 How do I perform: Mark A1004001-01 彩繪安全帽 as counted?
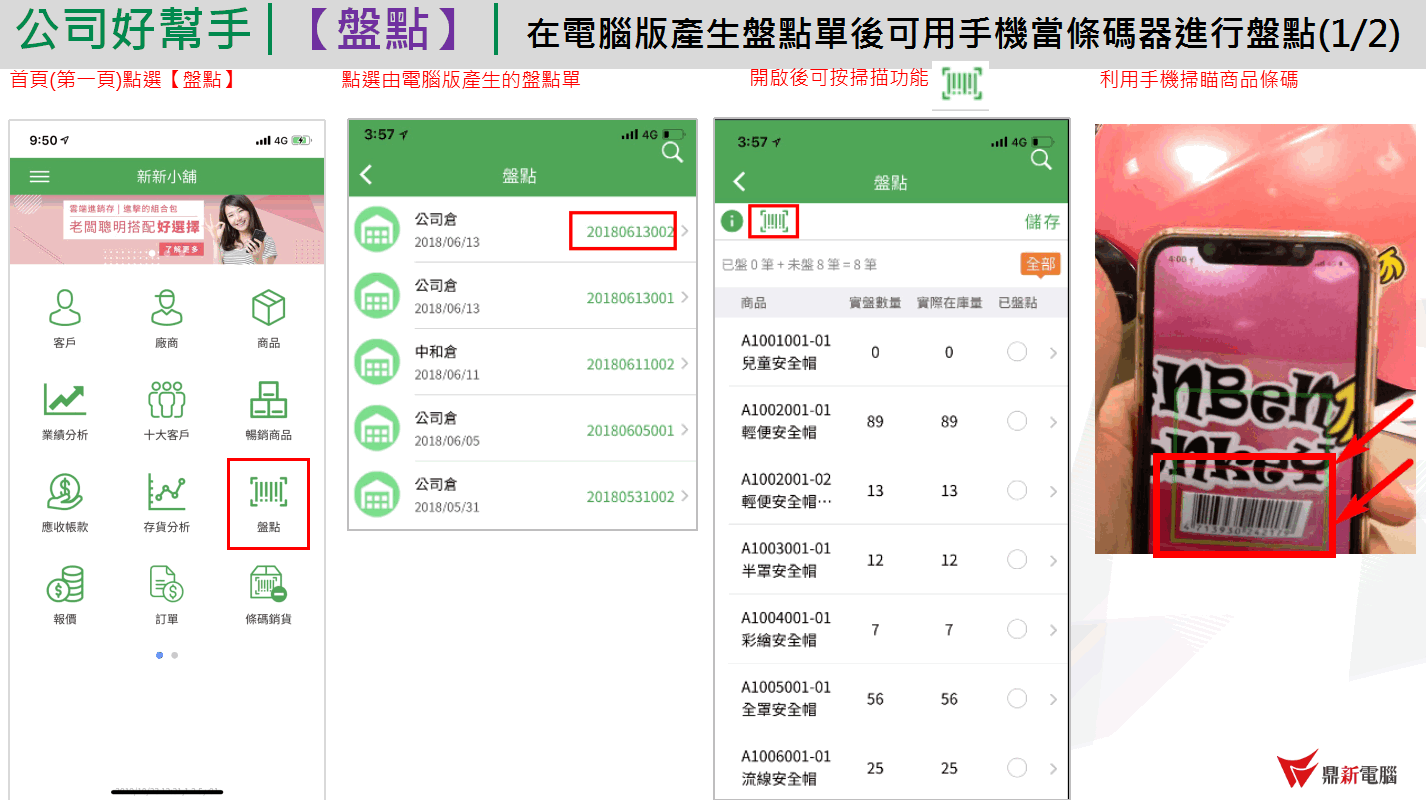1017,629
